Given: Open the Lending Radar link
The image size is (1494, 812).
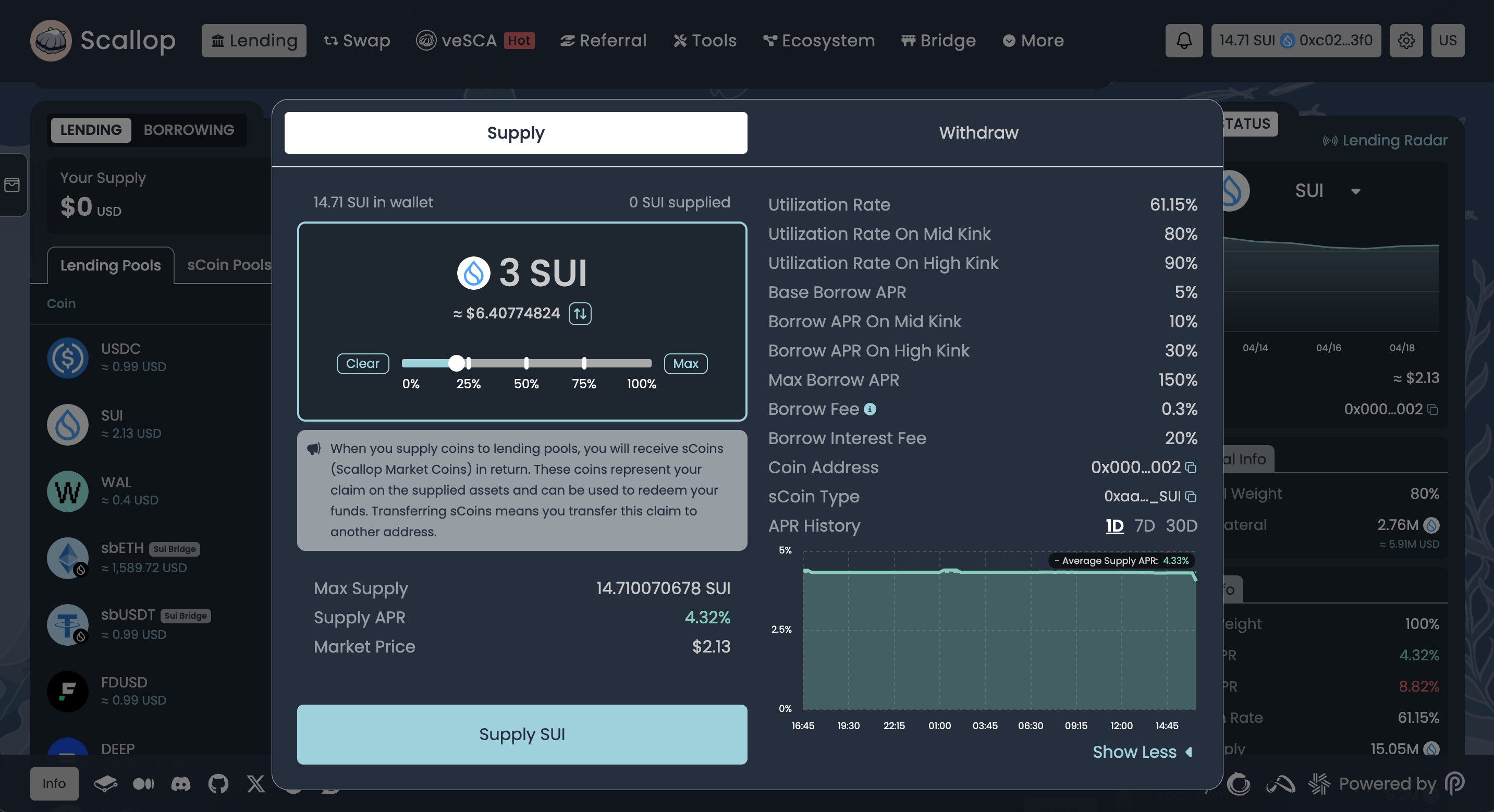Looking at the screenshot, I should pos(1385,140).
